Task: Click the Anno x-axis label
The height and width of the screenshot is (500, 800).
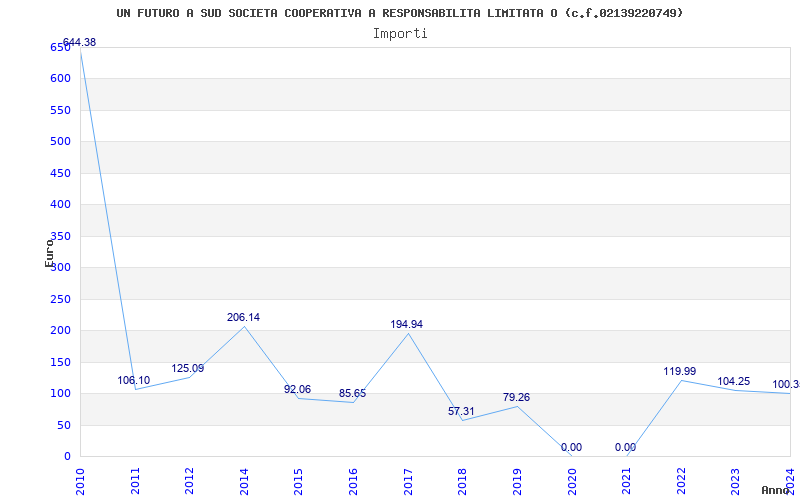Action: (776, 490)
